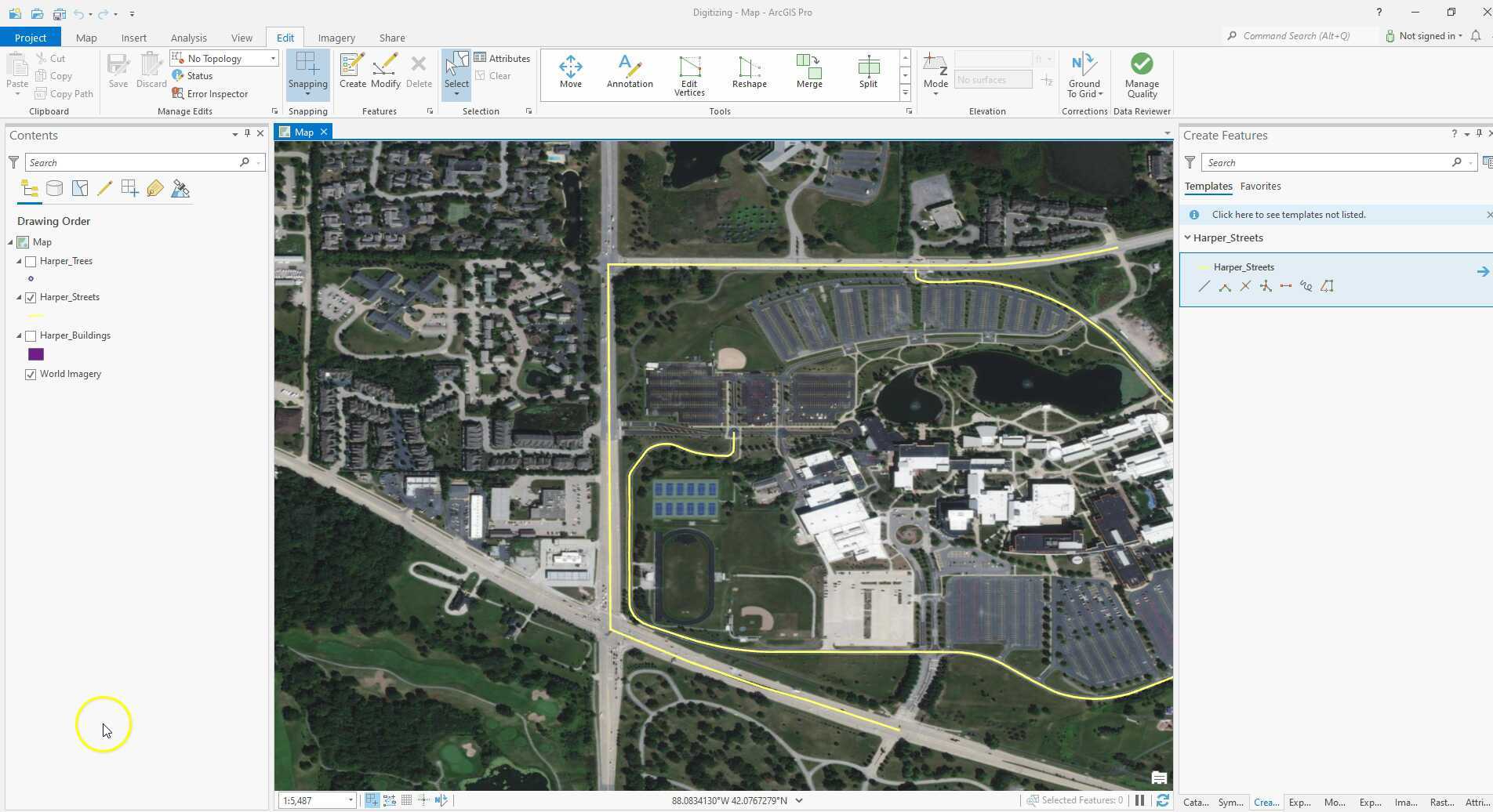
Task: Open Manage Quality in Data Reviewer
Action: click(x=1142, y=75)
